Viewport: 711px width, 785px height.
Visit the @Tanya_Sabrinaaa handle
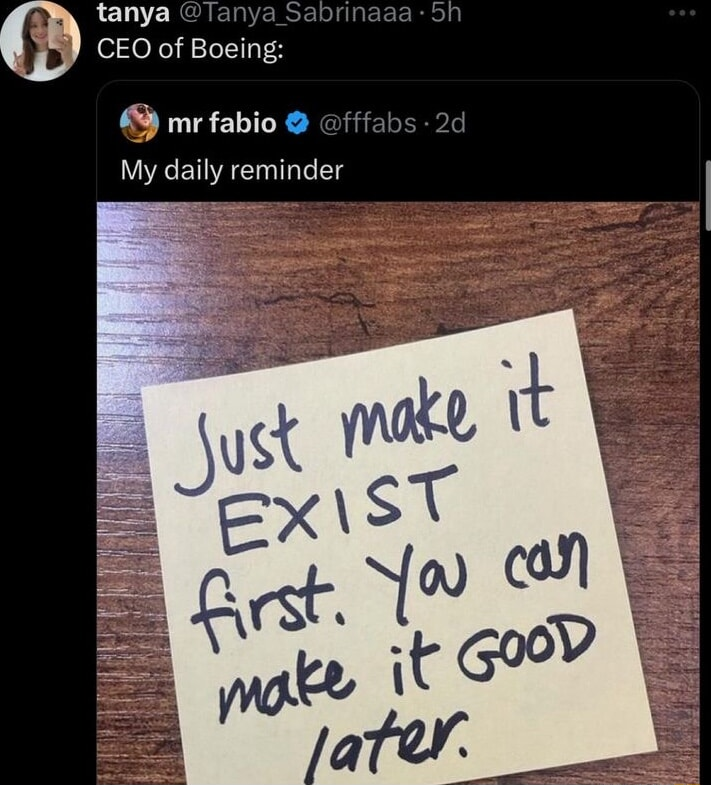[x=293, y=14]
